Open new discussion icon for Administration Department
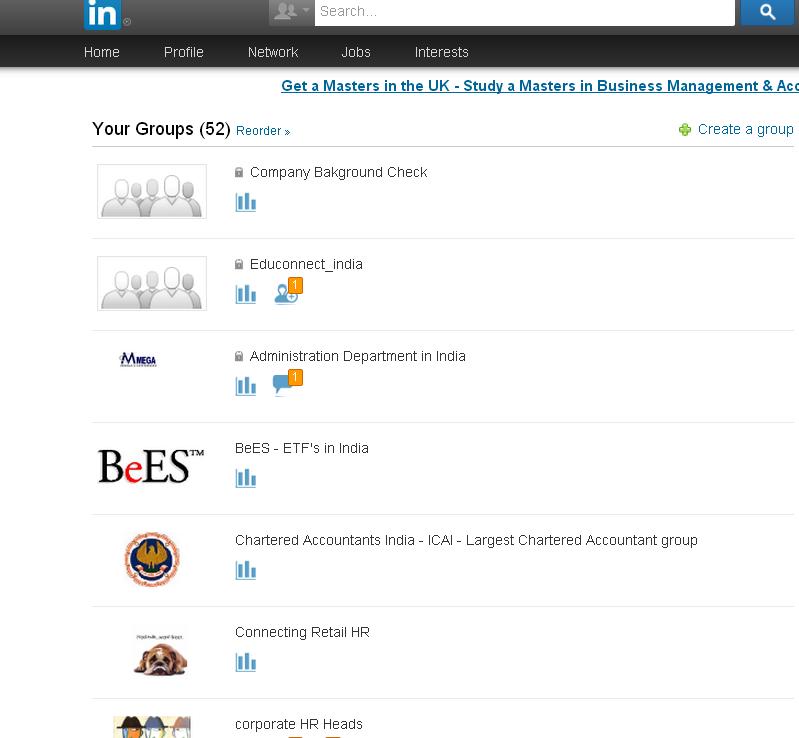 click(288, 383)
